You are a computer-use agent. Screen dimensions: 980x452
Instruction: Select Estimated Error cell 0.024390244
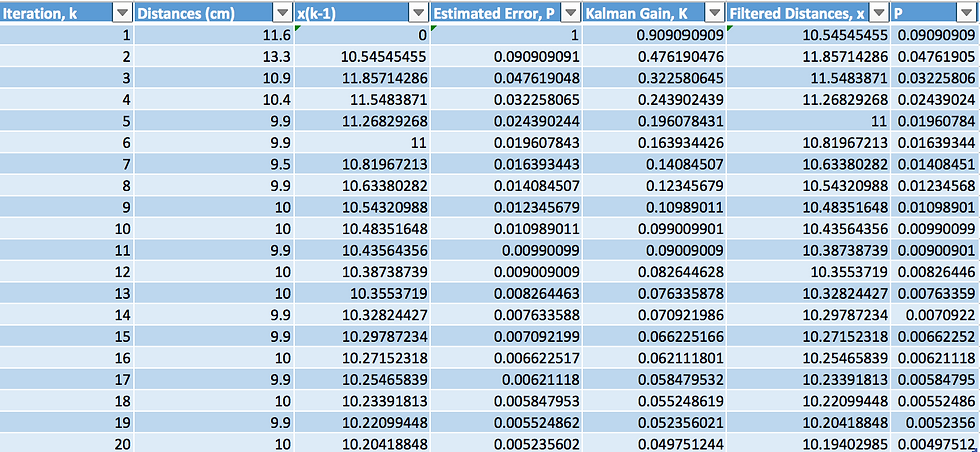coord(506,121)
